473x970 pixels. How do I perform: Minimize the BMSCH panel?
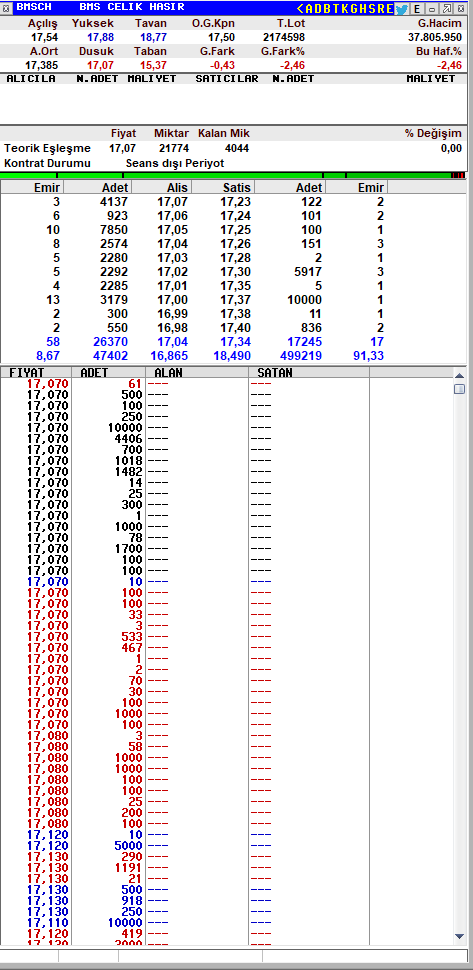[432, 9]
